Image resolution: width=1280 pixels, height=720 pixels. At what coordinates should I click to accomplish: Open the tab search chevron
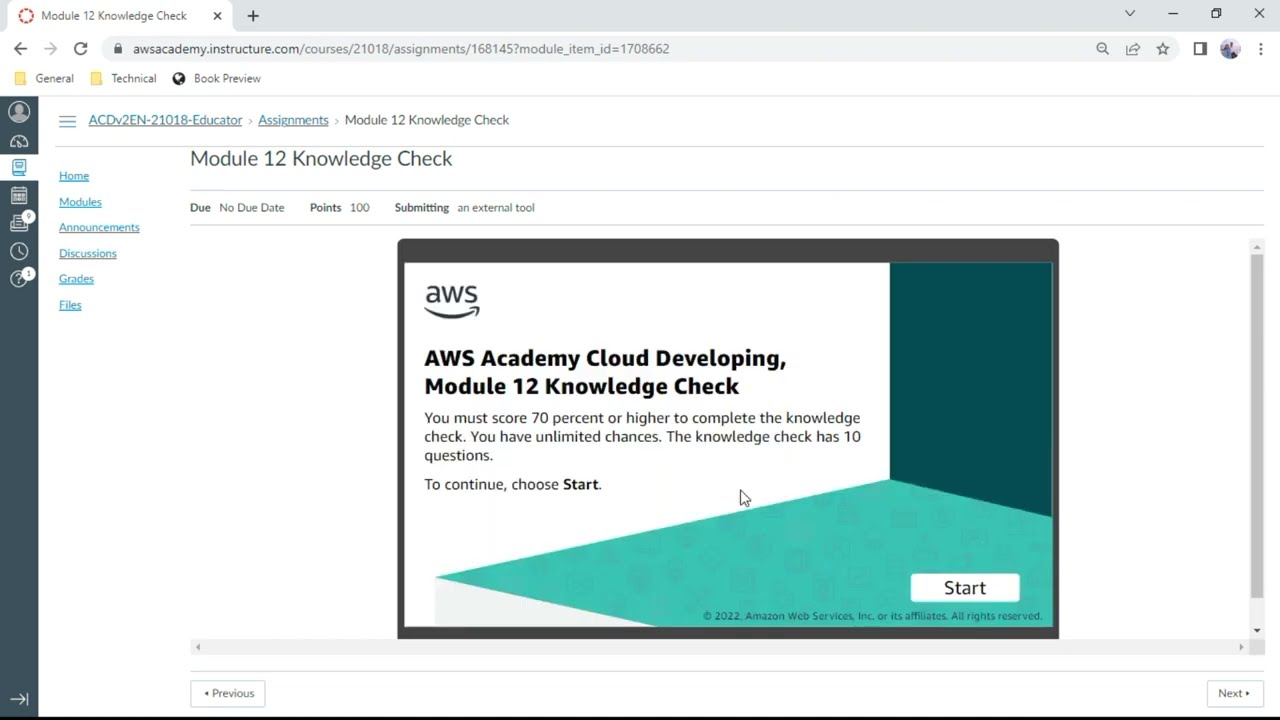1130,14
